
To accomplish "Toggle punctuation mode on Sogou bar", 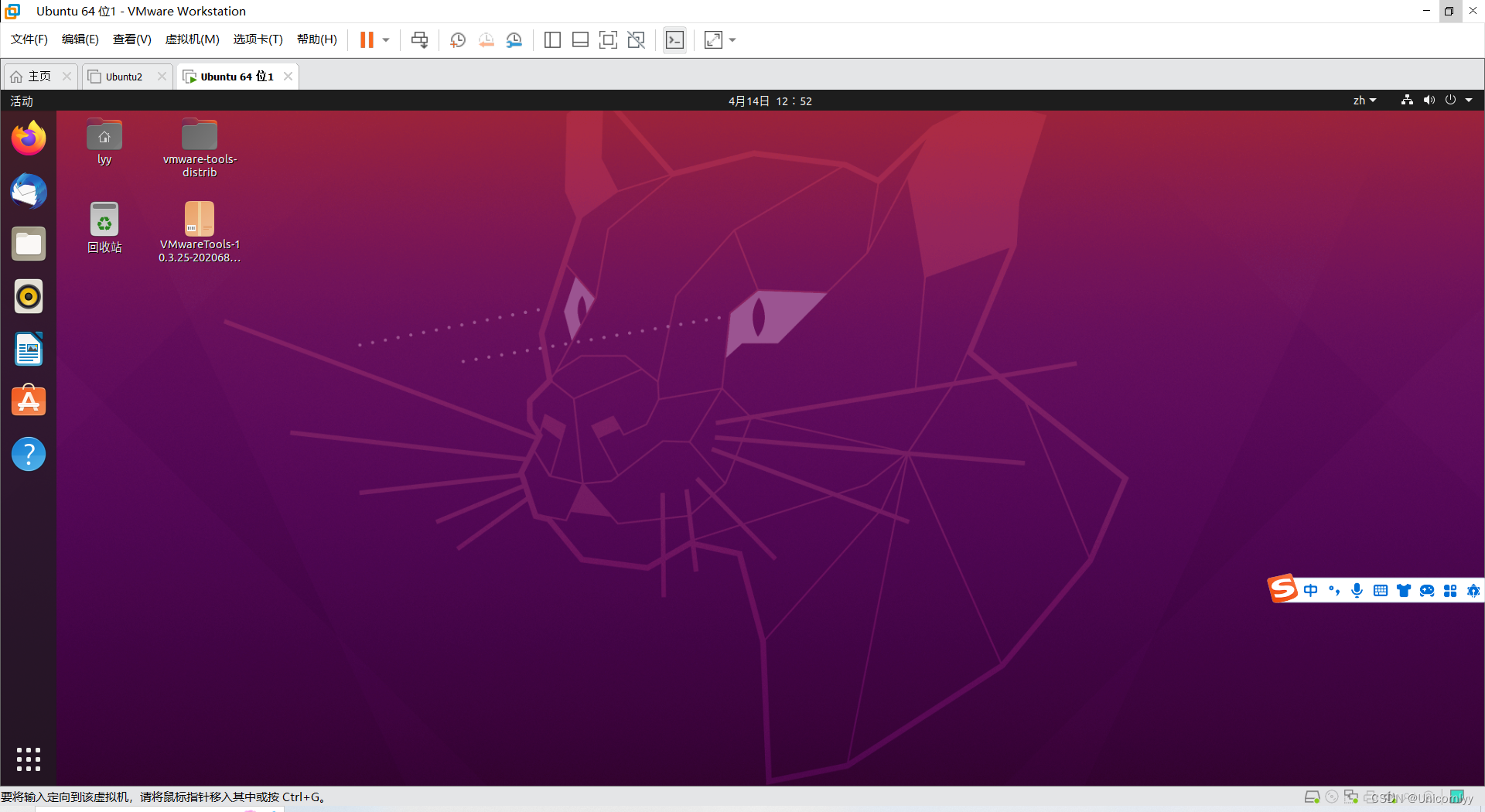I will [x=1334, y=591].
